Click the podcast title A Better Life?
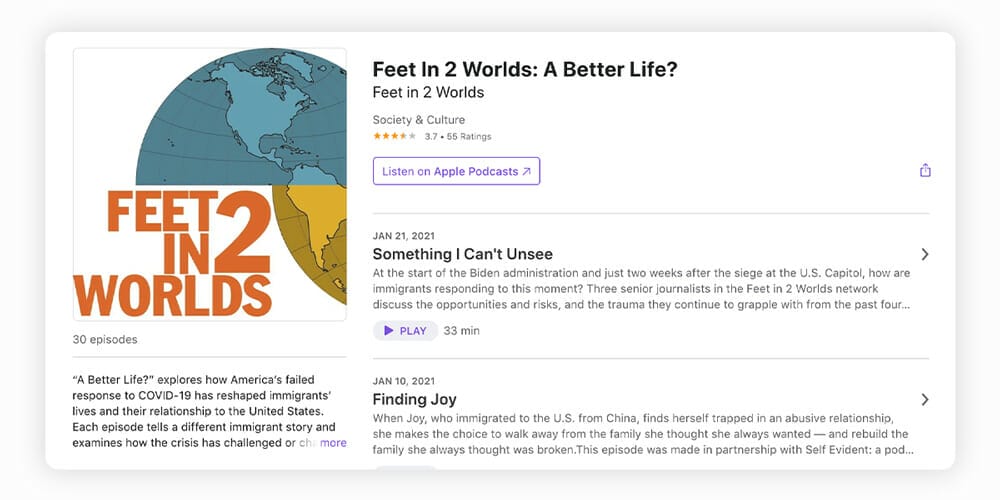This screenshot has height=500, width=1000. tap(525, 70)
